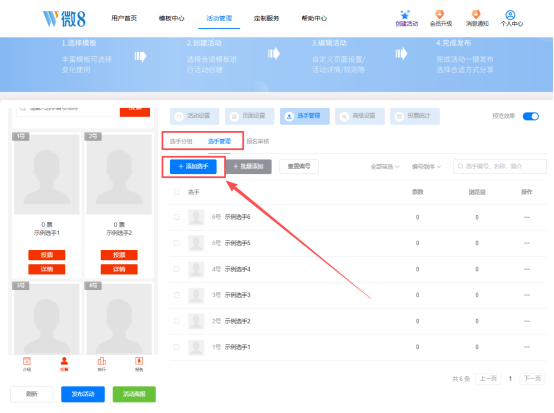Click avatar icon of 示例选手2 row
Image resolution: width=554 pixels, height=413 pixels.
pyautogui.click(x=196, y=321)
